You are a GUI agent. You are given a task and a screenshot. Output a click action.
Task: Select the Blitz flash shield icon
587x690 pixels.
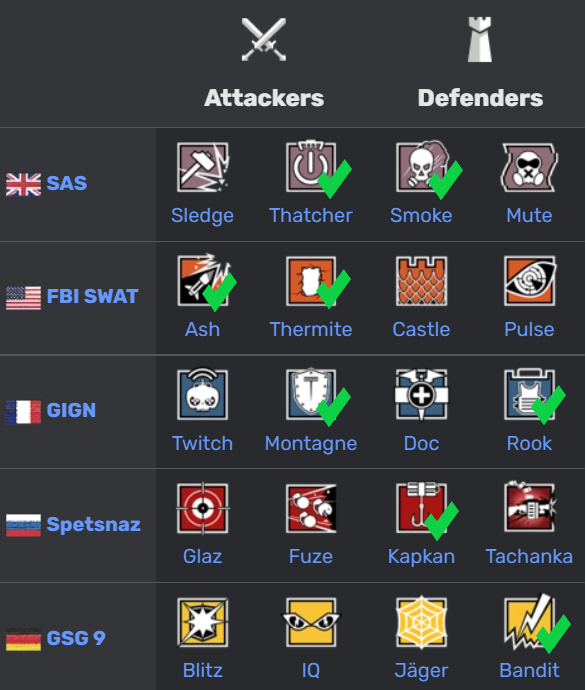(202, 622)
